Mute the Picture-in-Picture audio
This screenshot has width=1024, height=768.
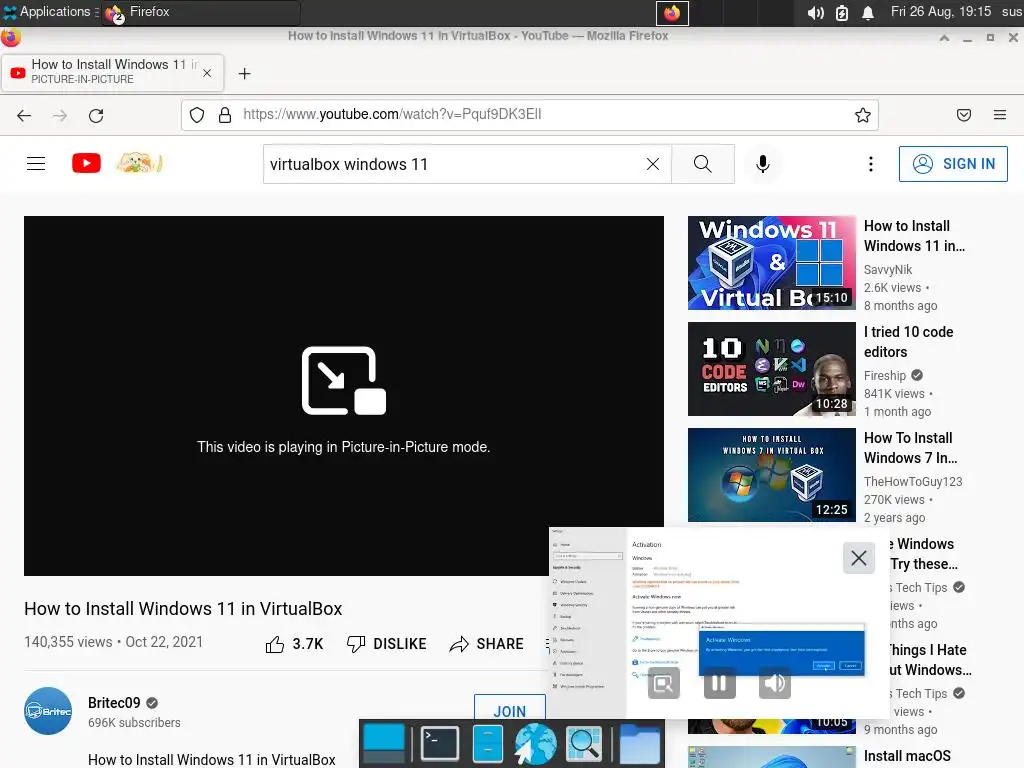click(x=775, y=683)
